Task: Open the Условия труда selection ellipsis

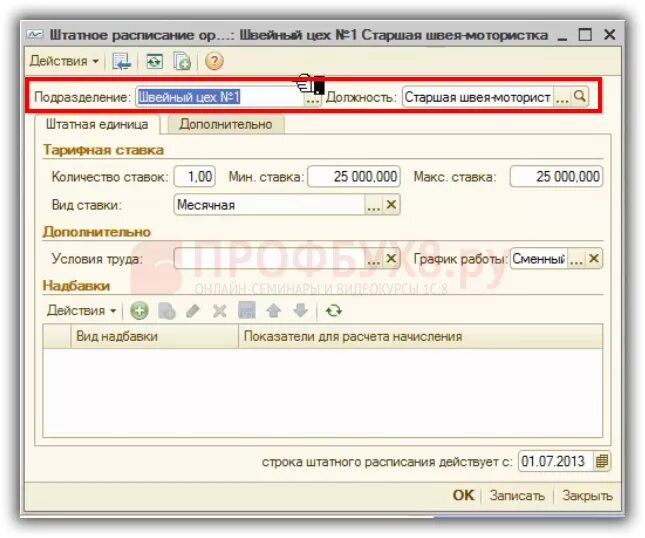Action: click(374, 259)
